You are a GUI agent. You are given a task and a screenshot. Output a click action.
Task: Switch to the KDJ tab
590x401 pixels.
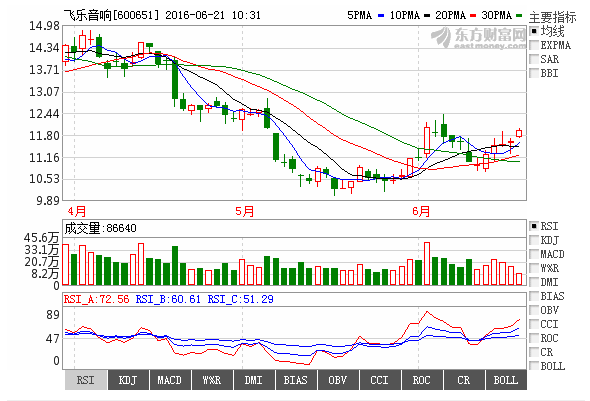coord(128,380)
